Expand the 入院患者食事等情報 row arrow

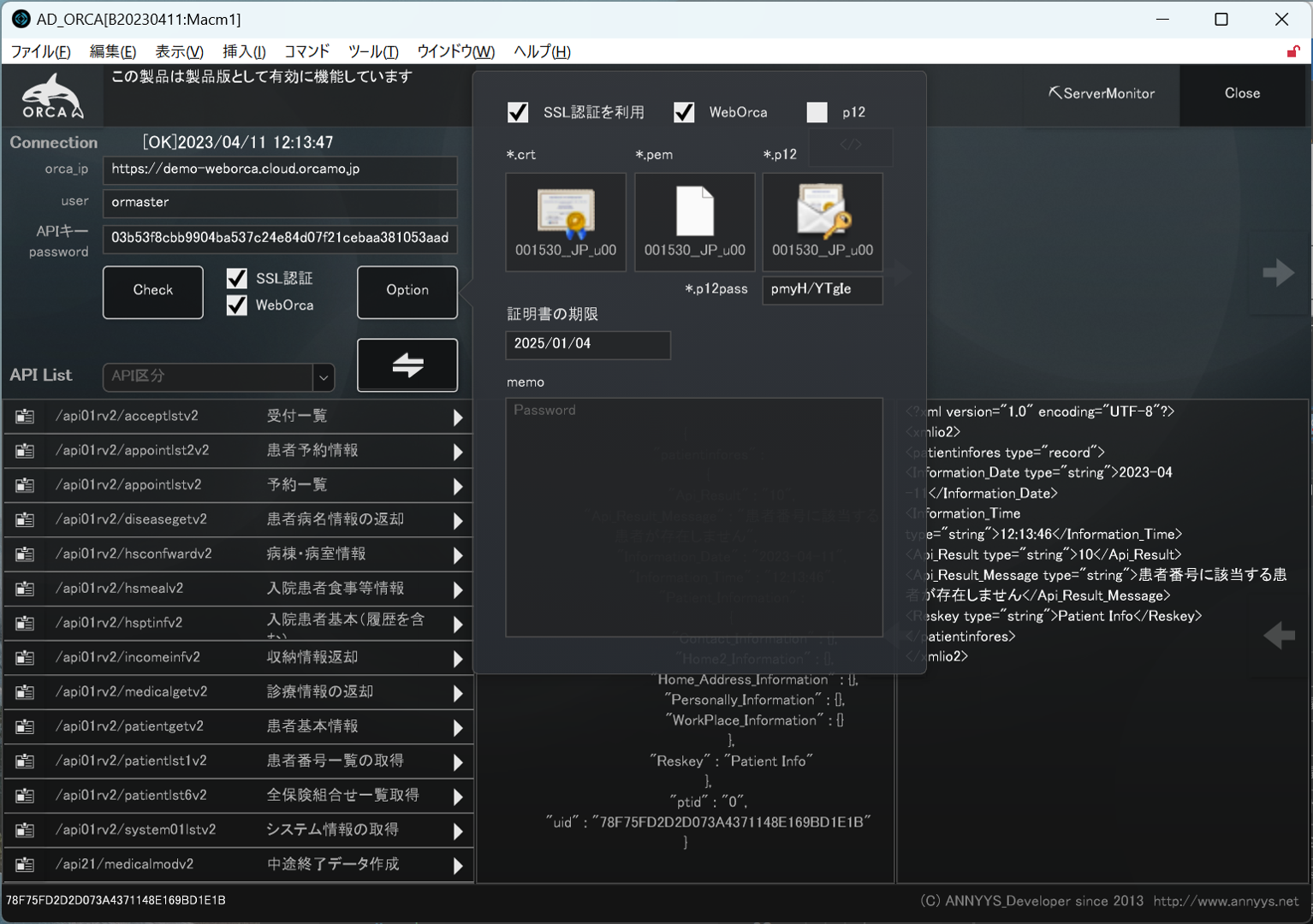458,589
